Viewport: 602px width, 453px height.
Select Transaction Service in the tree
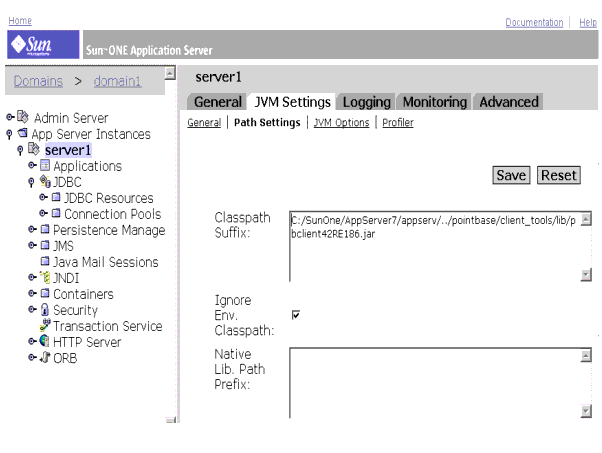108,326
